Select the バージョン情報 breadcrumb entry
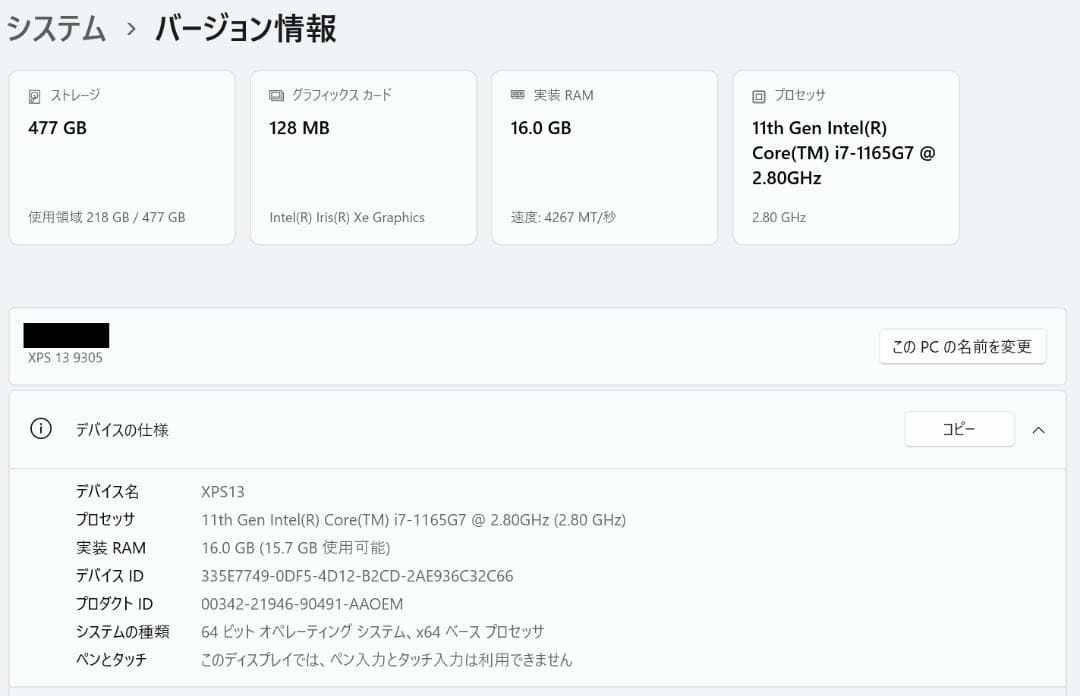Image resolution: width=1080 pixels, height=696 pixels. click(244, 29)
